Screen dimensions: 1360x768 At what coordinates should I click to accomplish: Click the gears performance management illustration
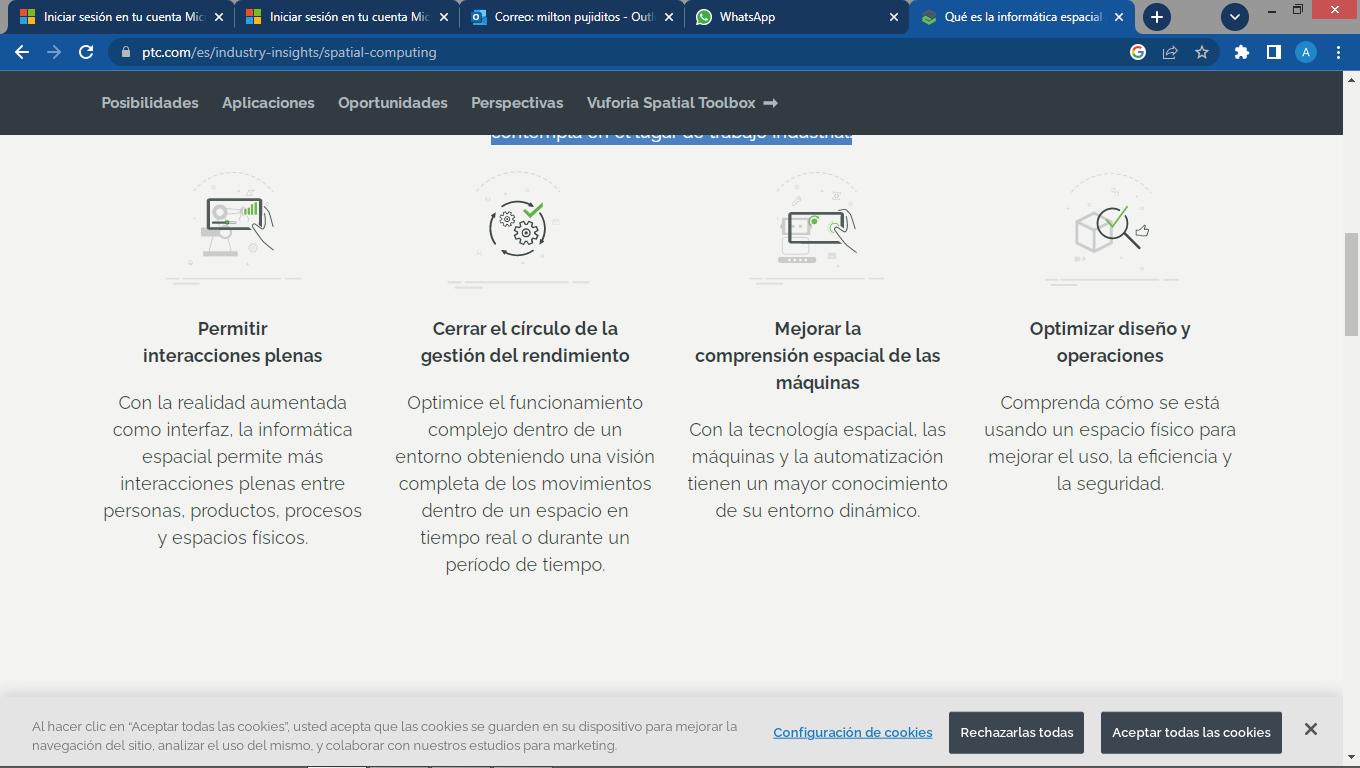tap(518, 228)
